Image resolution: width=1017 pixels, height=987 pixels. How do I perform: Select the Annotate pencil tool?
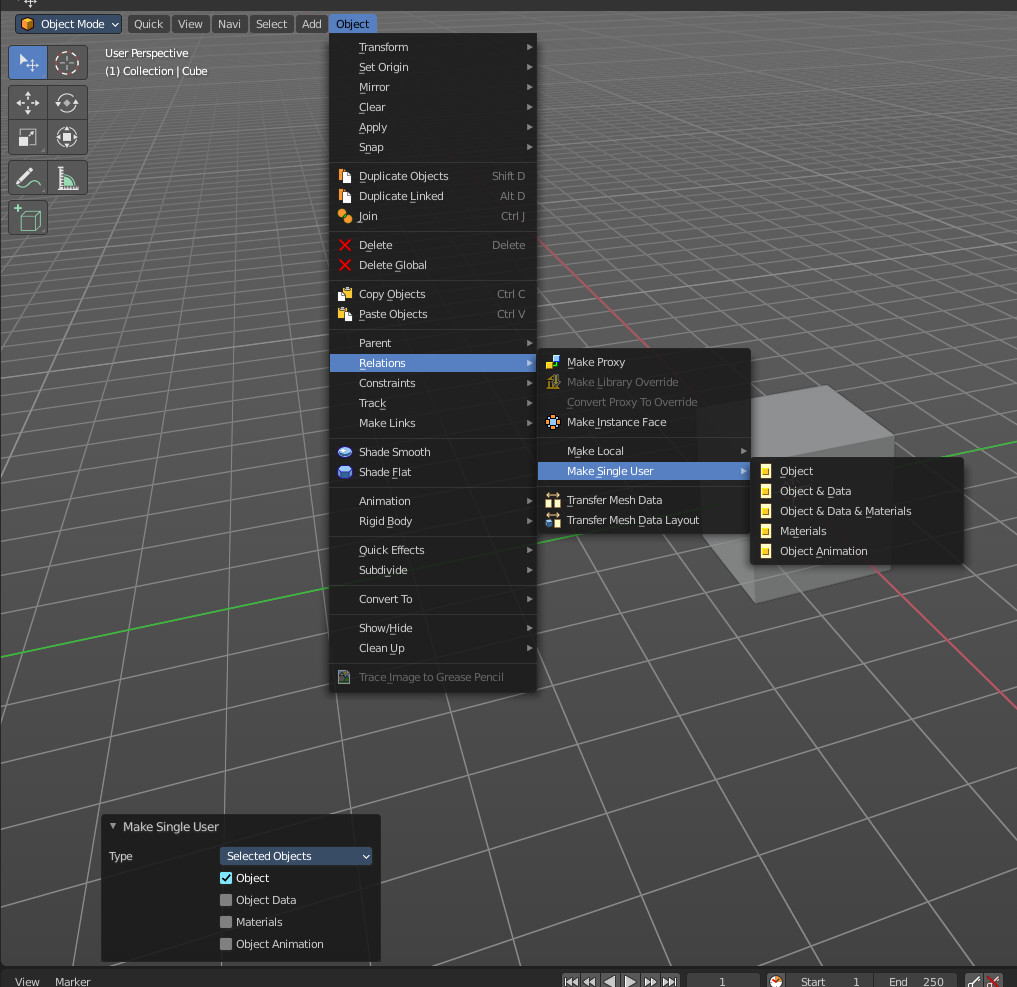pyautogui.click(x=28, y=178)
